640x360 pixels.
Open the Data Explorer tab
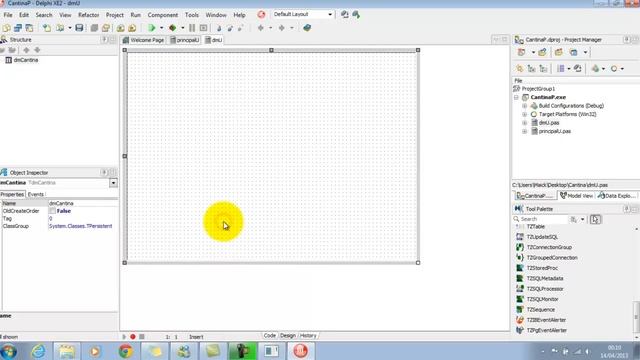click(616, 196)
